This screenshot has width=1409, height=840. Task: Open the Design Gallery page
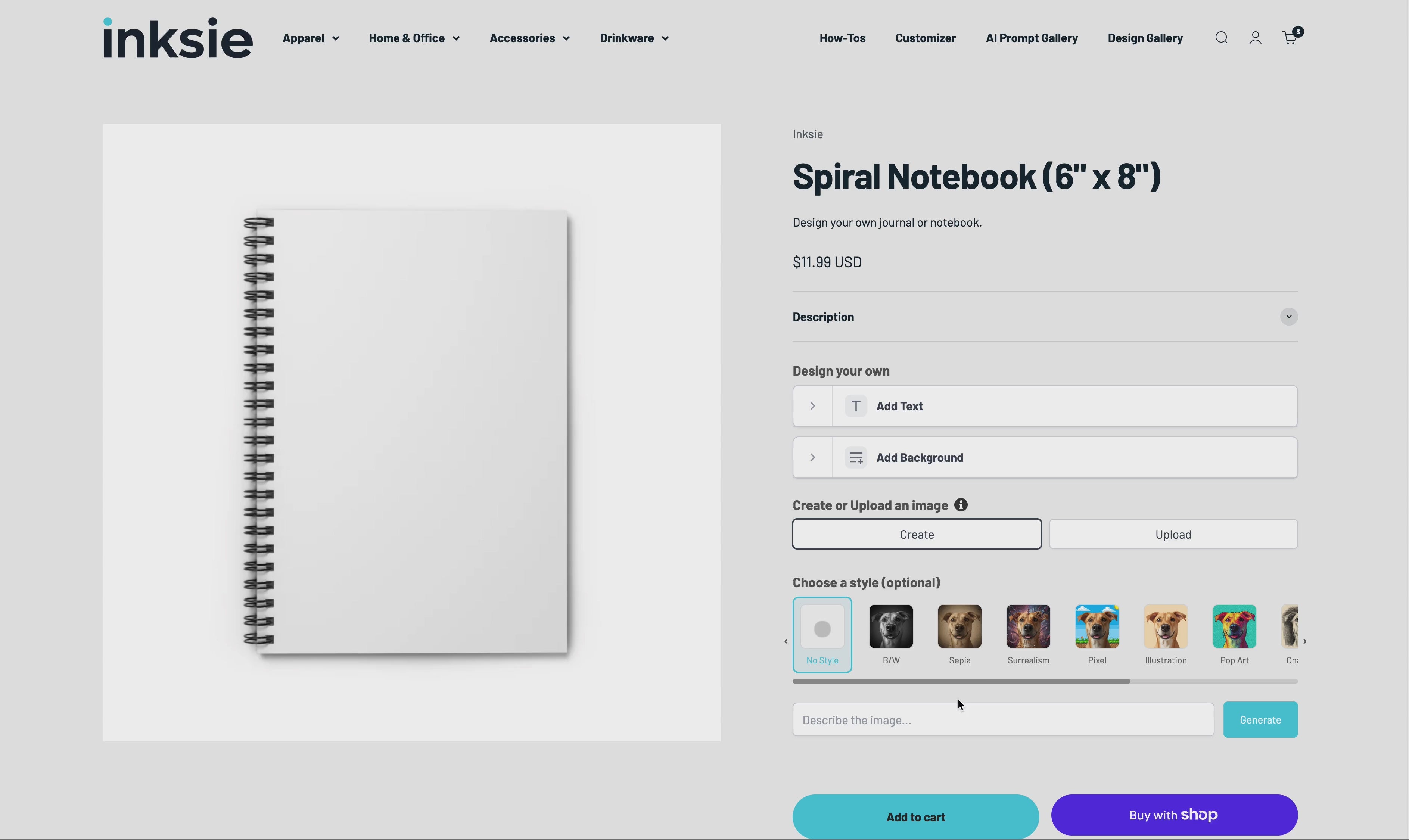tap(1144, 38)
